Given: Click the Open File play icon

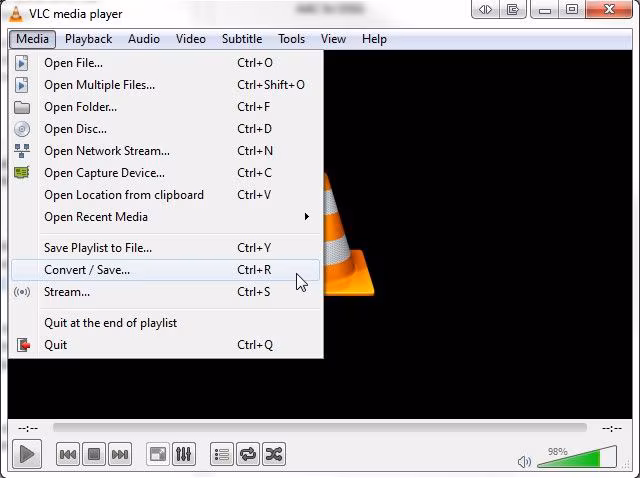Looking at the screenshot, I should click(x=22, y=63).
